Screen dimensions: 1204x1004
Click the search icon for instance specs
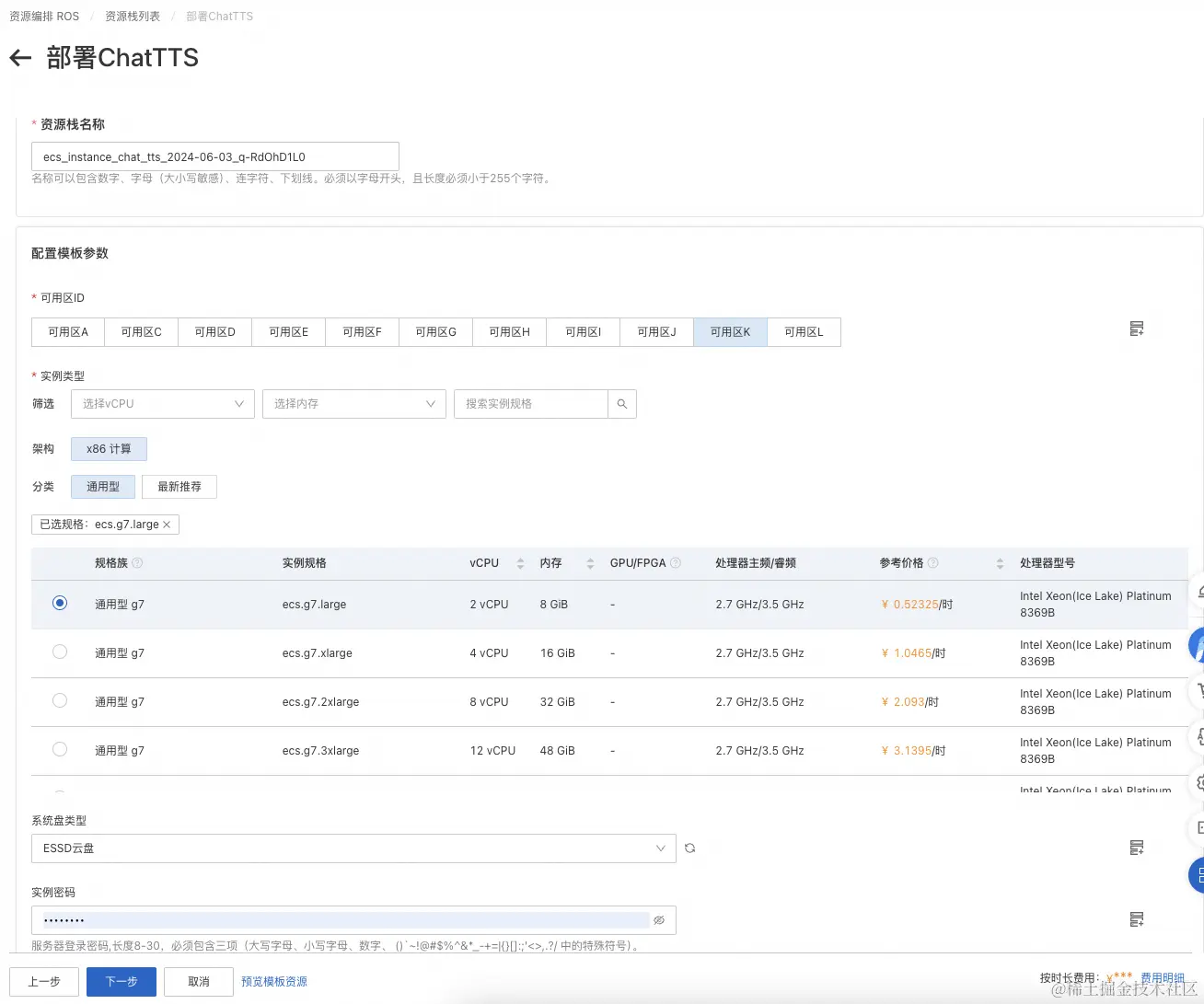(x=622, y=404)
